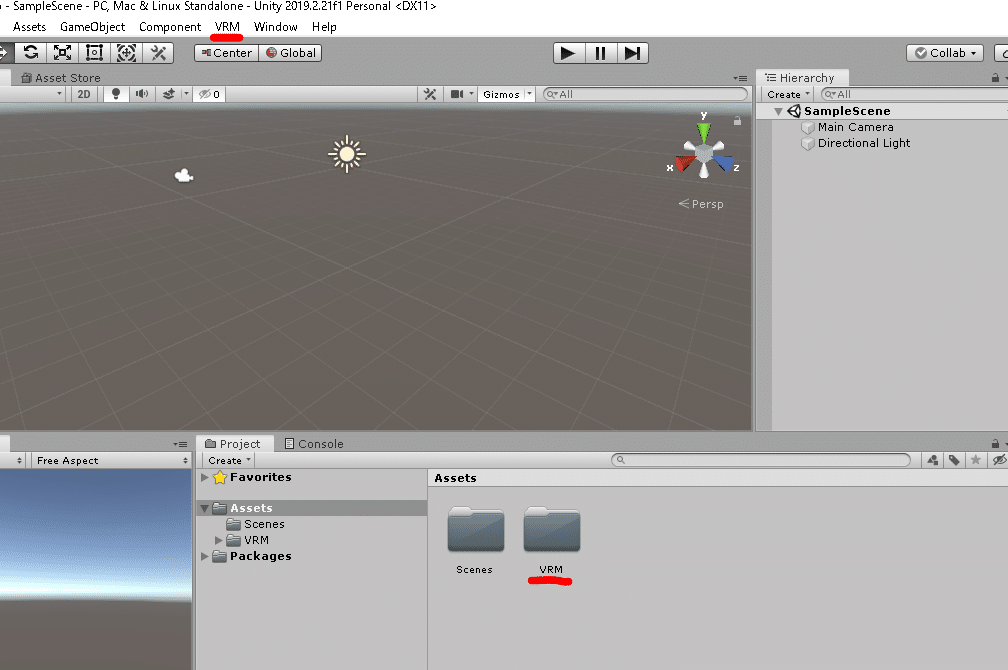
Task: Open the GameObject menu
Action: (x=93, y=26)
